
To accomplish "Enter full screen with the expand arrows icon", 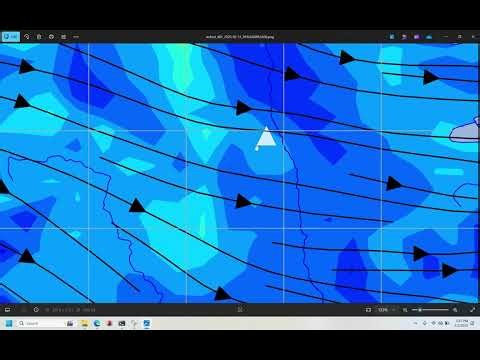I will point(472,310).
